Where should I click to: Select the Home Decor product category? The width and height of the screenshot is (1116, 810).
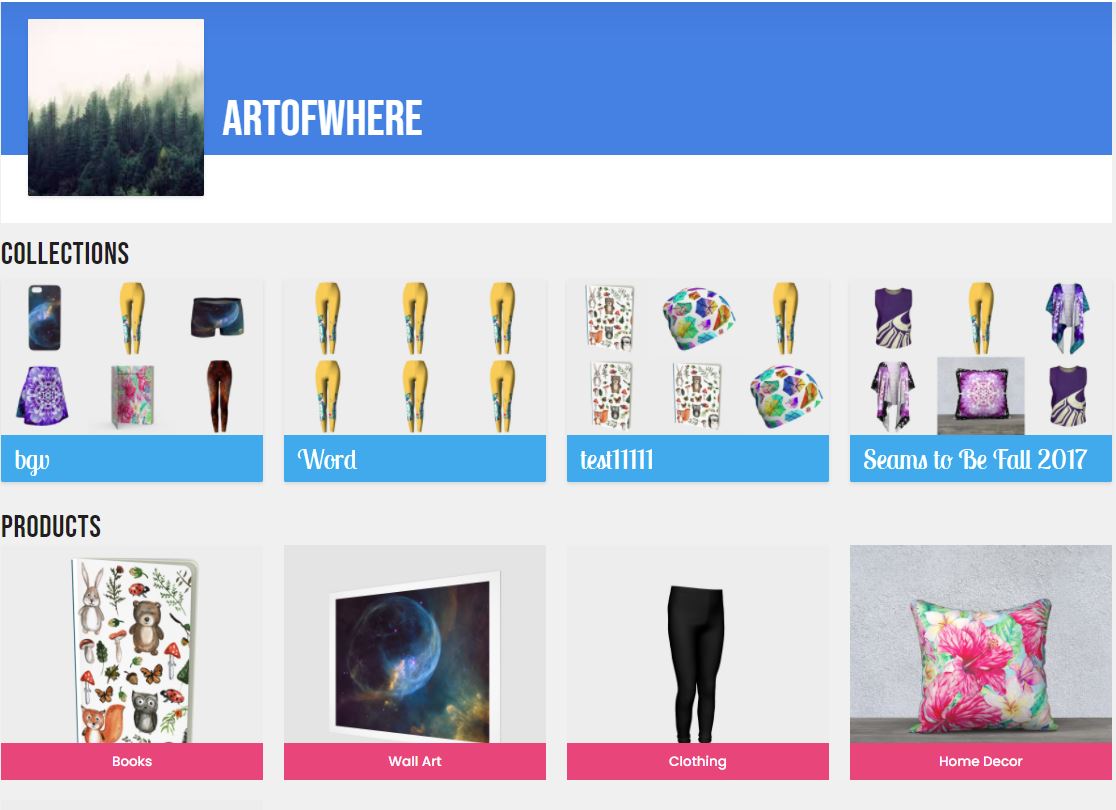[981, 761]
